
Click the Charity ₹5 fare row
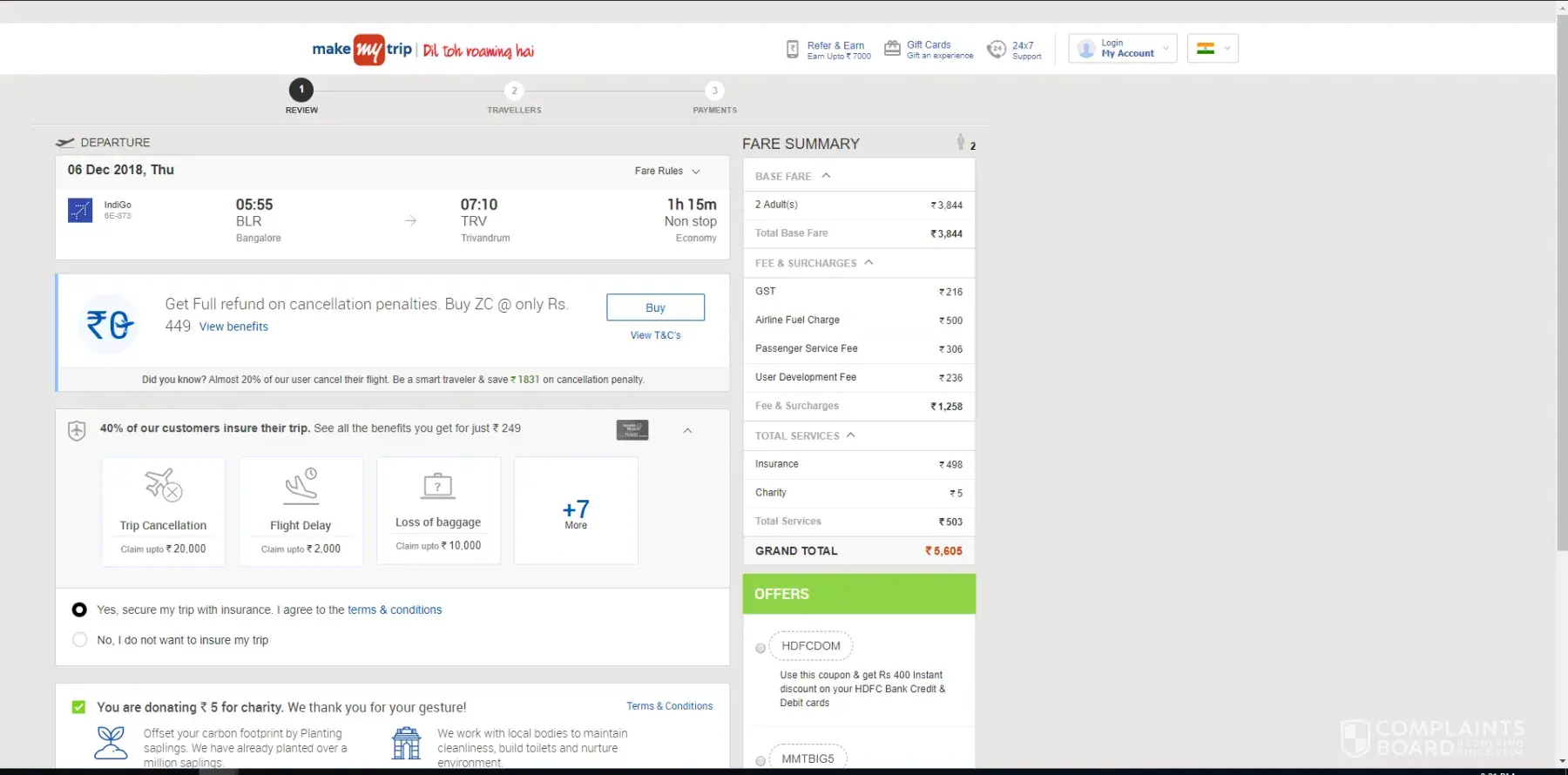pos(859,493)
